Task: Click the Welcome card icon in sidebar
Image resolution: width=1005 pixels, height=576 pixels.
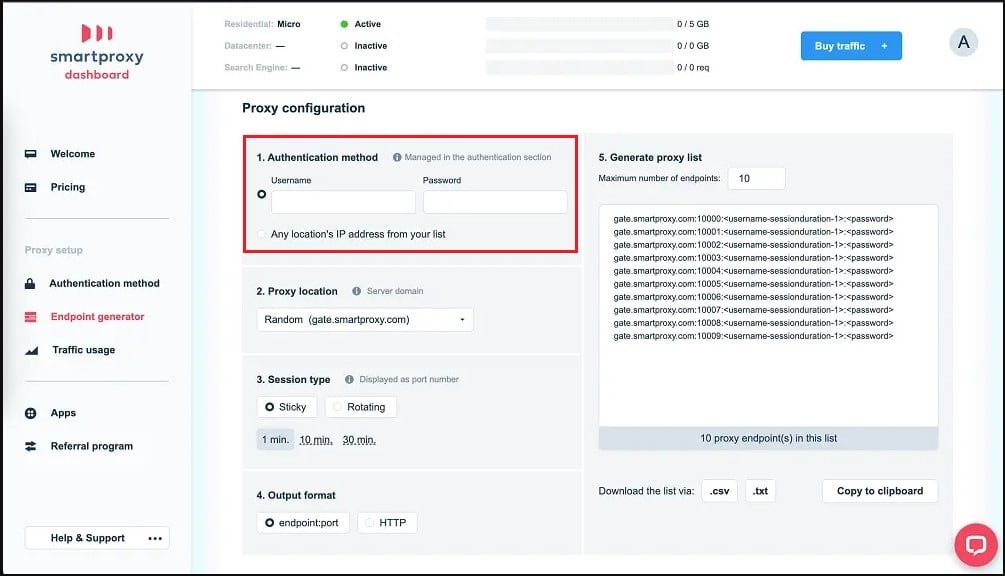Action: point(30,154)
